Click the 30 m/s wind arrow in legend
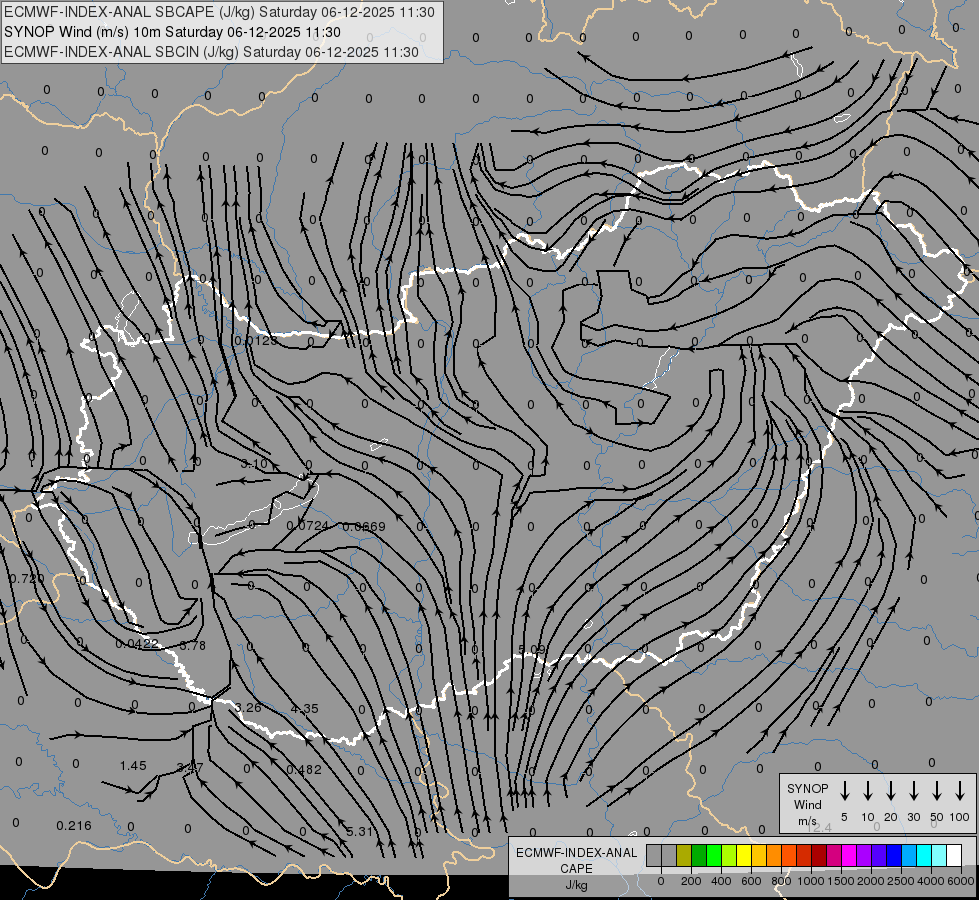979x900 pixels. click(913, 791)
